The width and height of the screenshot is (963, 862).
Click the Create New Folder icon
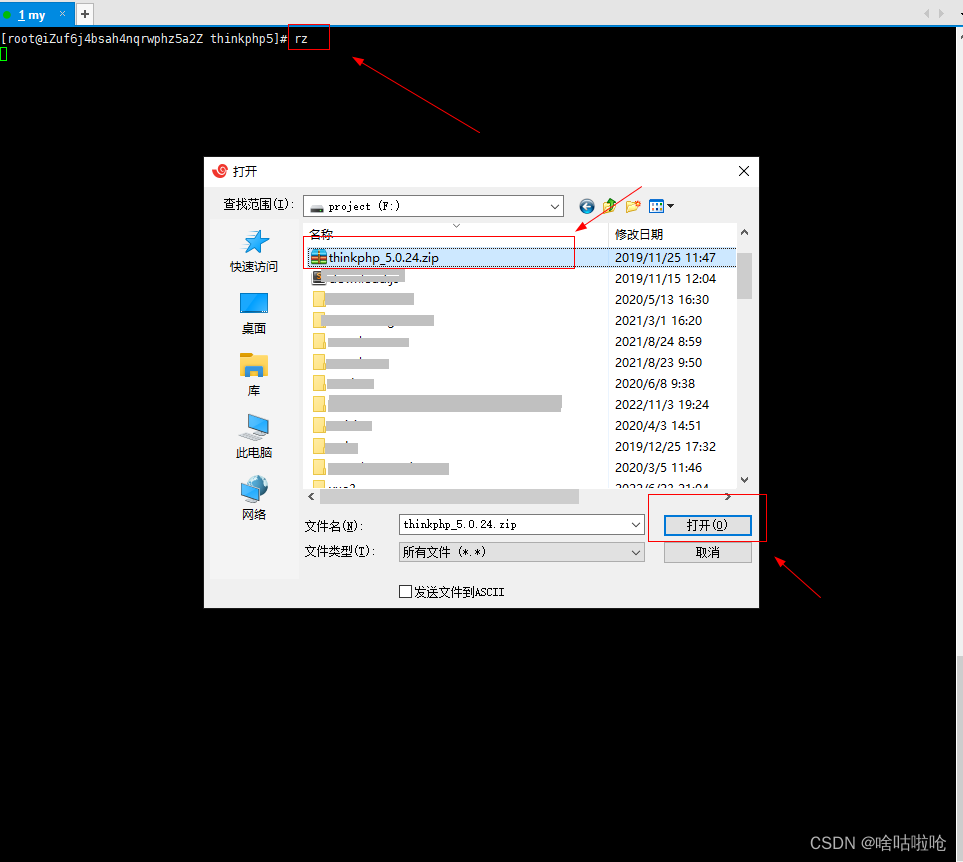tap(633, 206)
